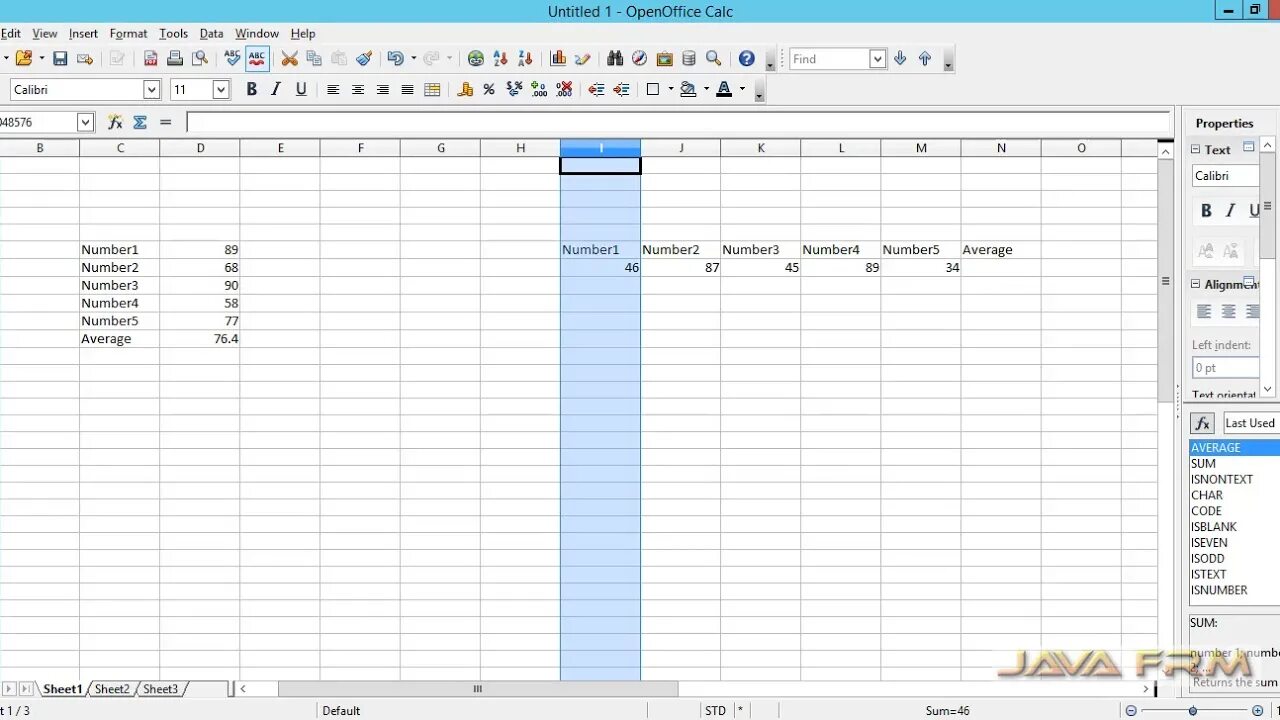Find Next down arrow icon

coord(900,59)
